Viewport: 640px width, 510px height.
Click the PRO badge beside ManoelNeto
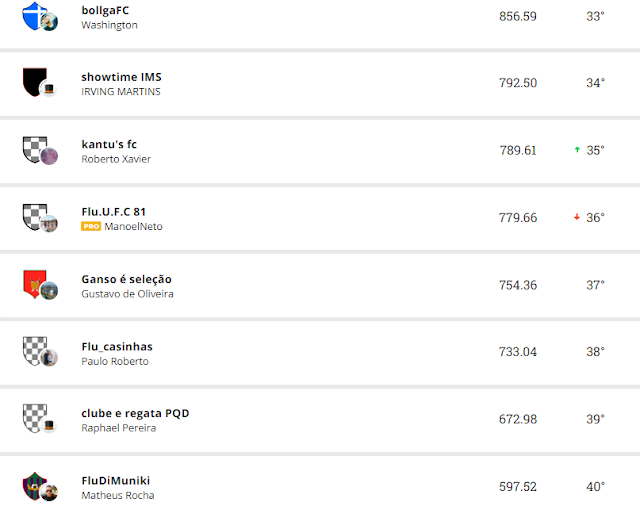click(x=91, y=227)
